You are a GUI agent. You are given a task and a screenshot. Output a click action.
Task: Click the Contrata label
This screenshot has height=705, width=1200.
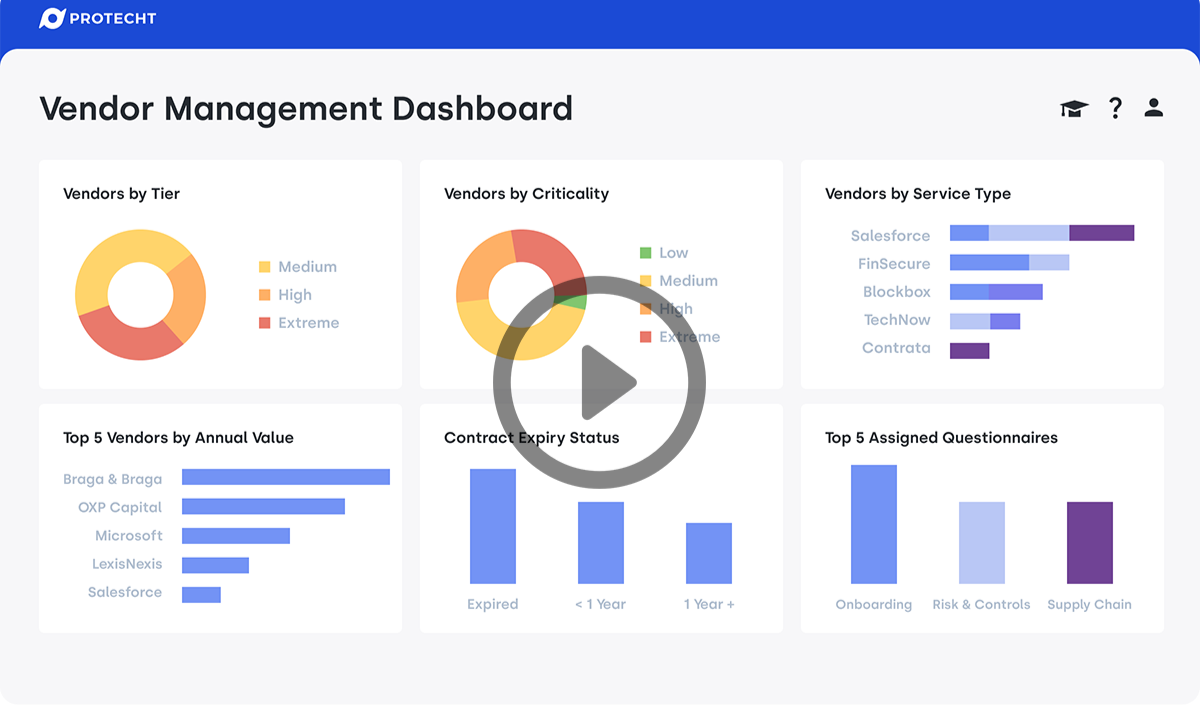(896, 348)
